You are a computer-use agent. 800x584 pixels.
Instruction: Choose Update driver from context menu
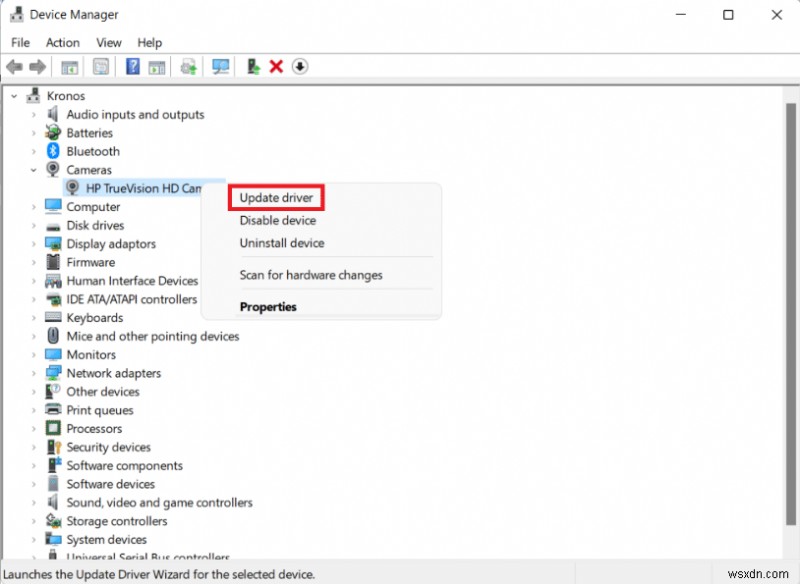[x=276, y=197]
